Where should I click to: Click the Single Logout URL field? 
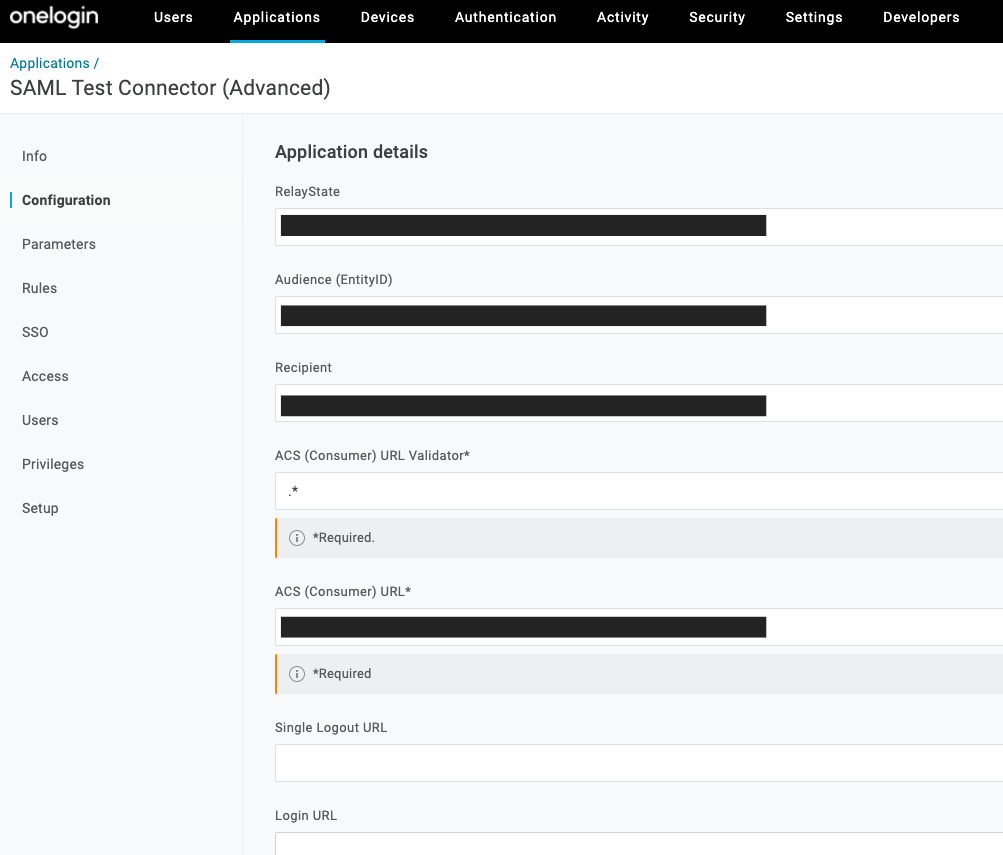point(640,763)
